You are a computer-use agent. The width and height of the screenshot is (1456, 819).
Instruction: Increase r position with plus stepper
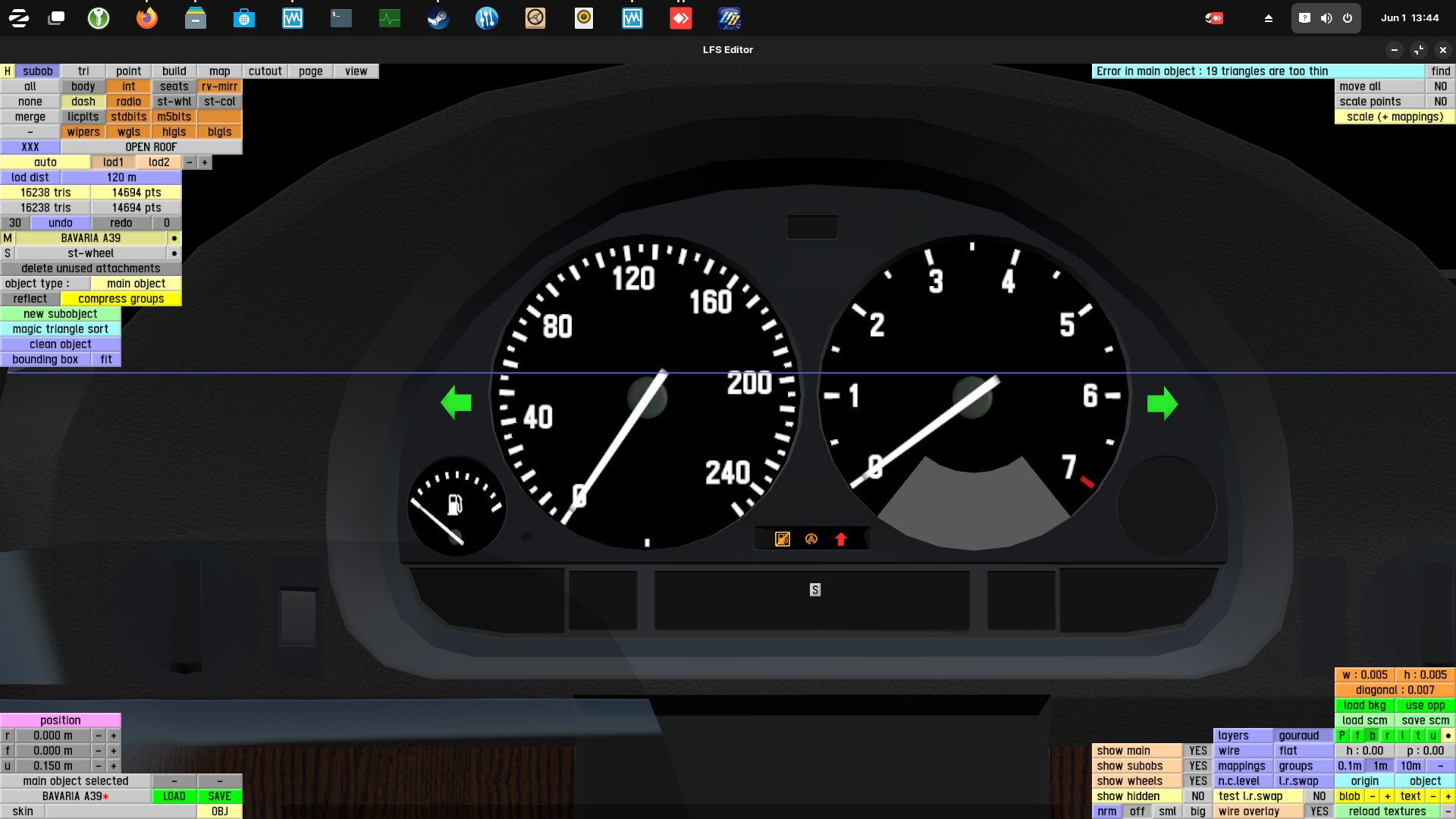pos(114,736)
